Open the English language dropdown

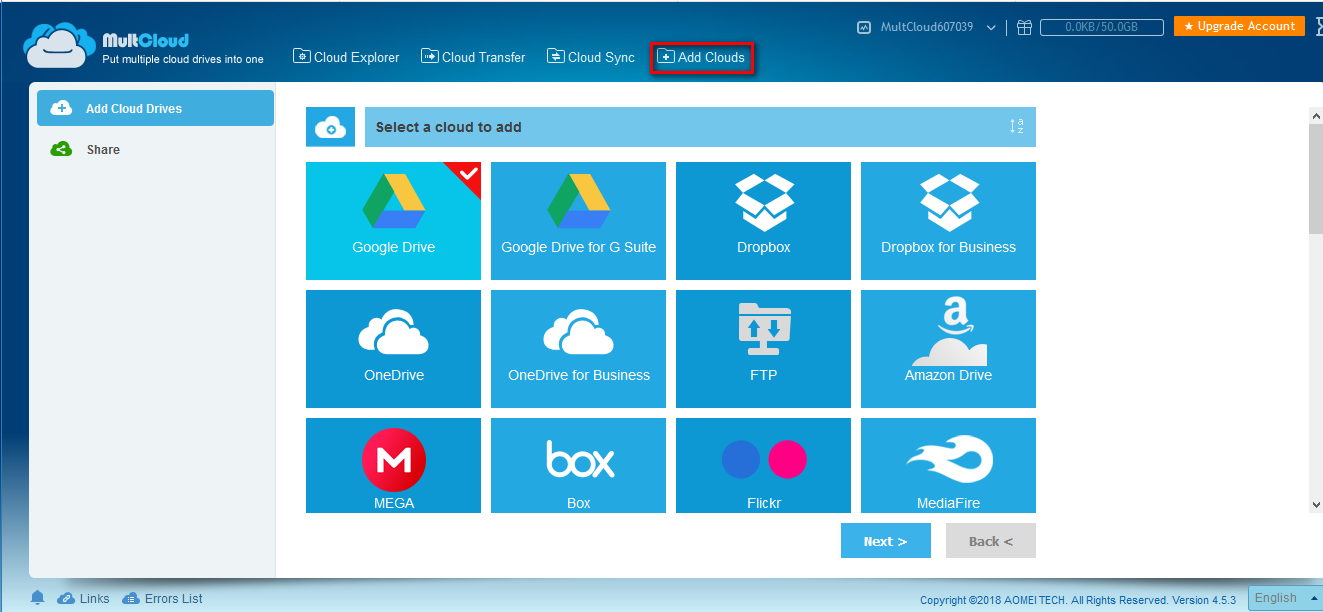pyautogui.click(x=1285, y=598)
